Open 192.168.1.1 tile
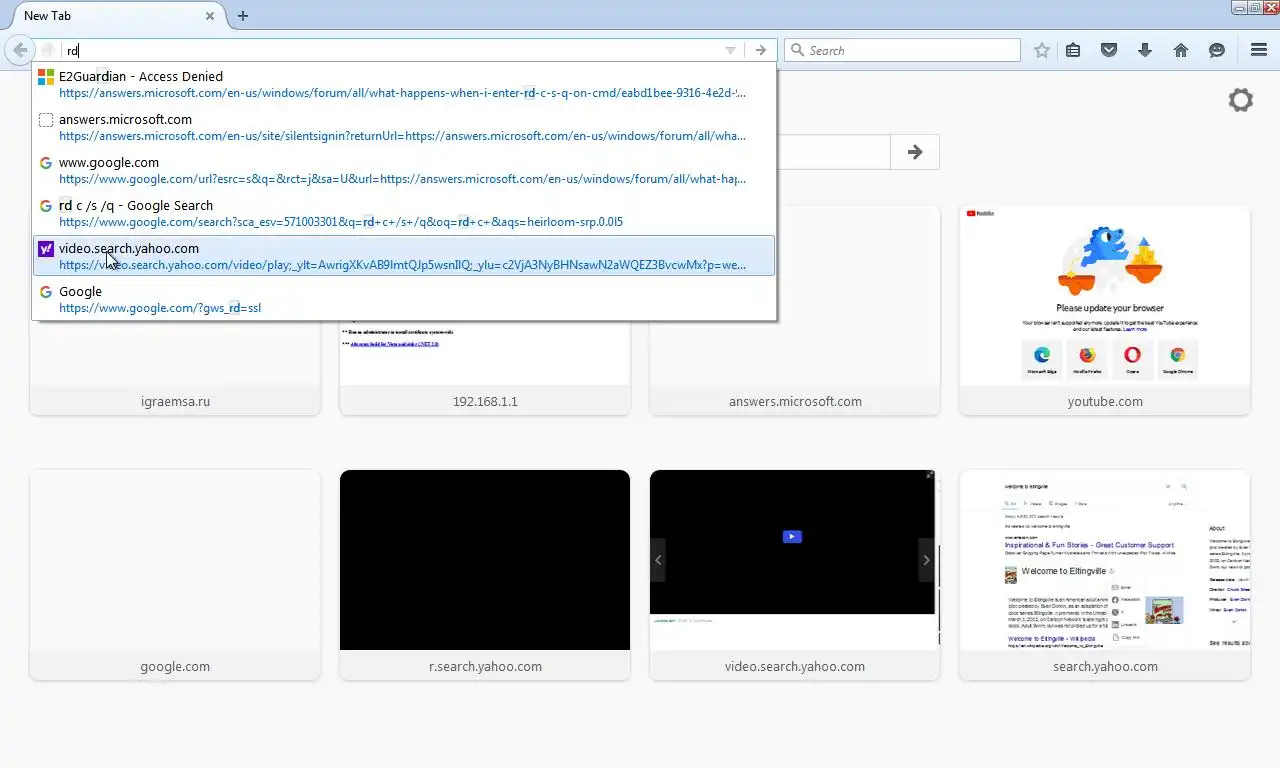The image size is (1280, 768). coord(485,310)
